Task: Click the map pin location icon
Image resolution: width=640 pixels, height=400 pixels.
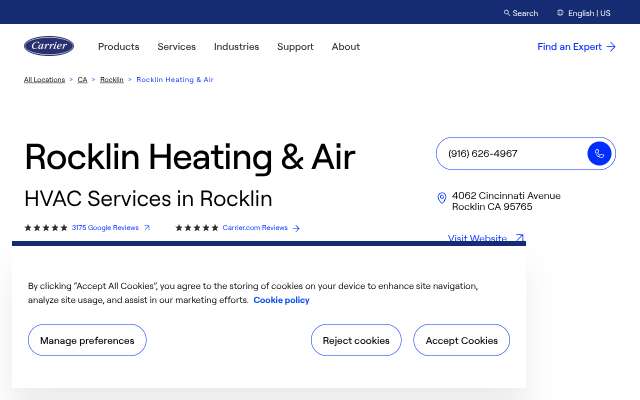Action: coord(442,198)
